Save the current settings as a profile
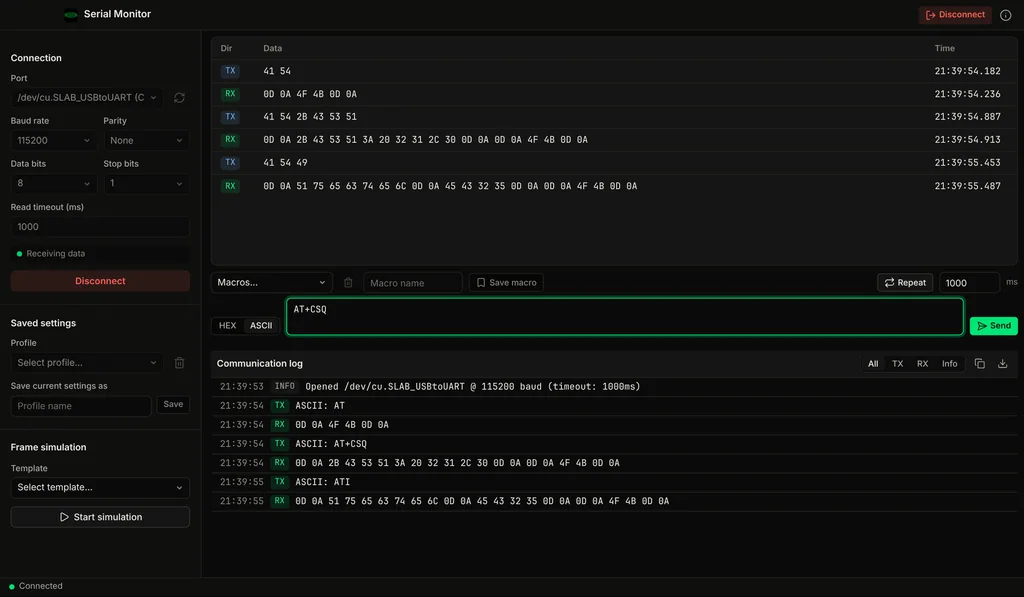Screen dimensions: 1024x597 173,405
